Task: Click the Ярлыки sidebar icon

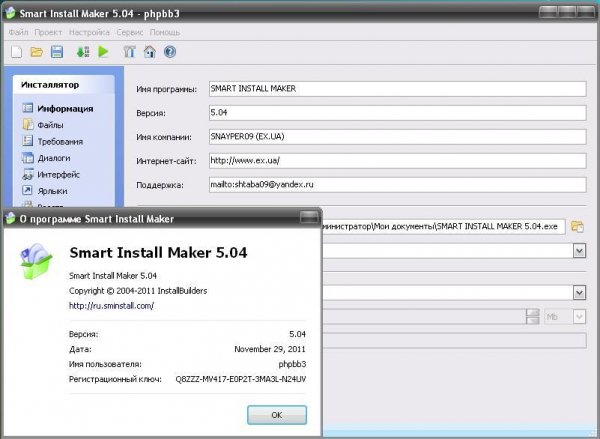Action: click(28, 191)
